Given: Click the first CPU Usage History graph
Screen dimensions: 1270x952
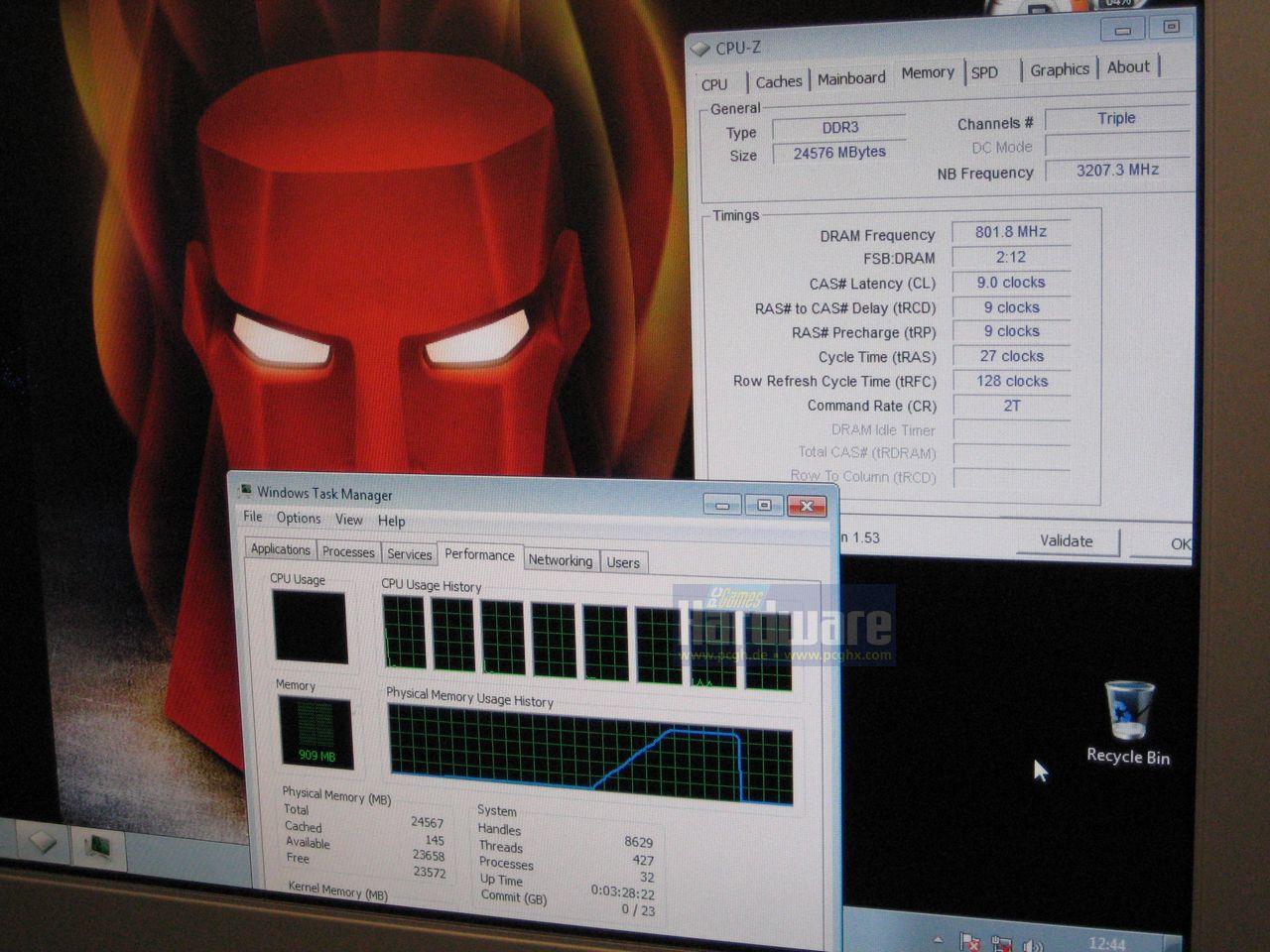Looking at the screenshot, I should [403, 632].
